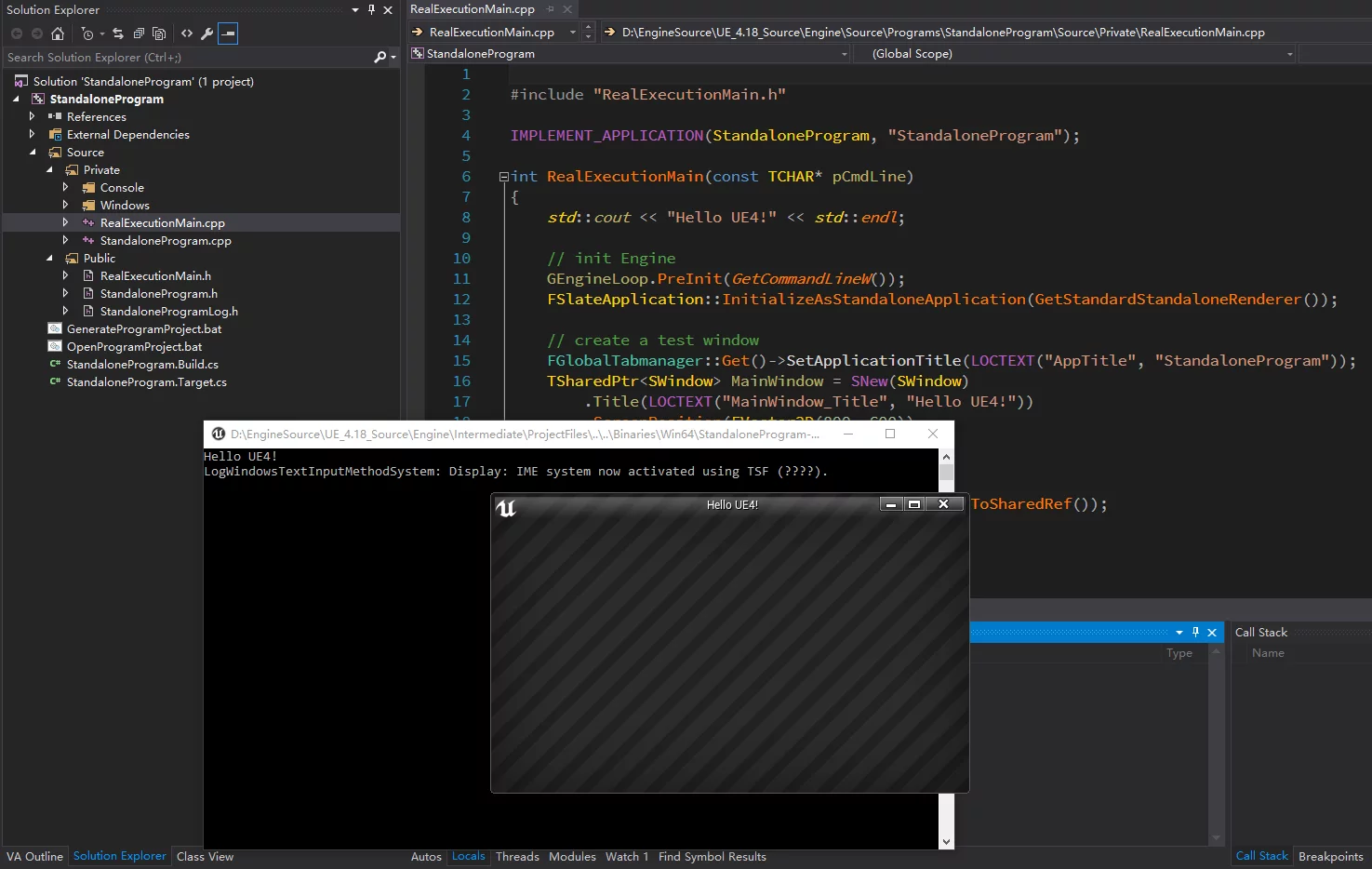This screenshot has width=1372, height=869.
Task: Click the Search Solution Explorer field
Action: pos(186,58)
